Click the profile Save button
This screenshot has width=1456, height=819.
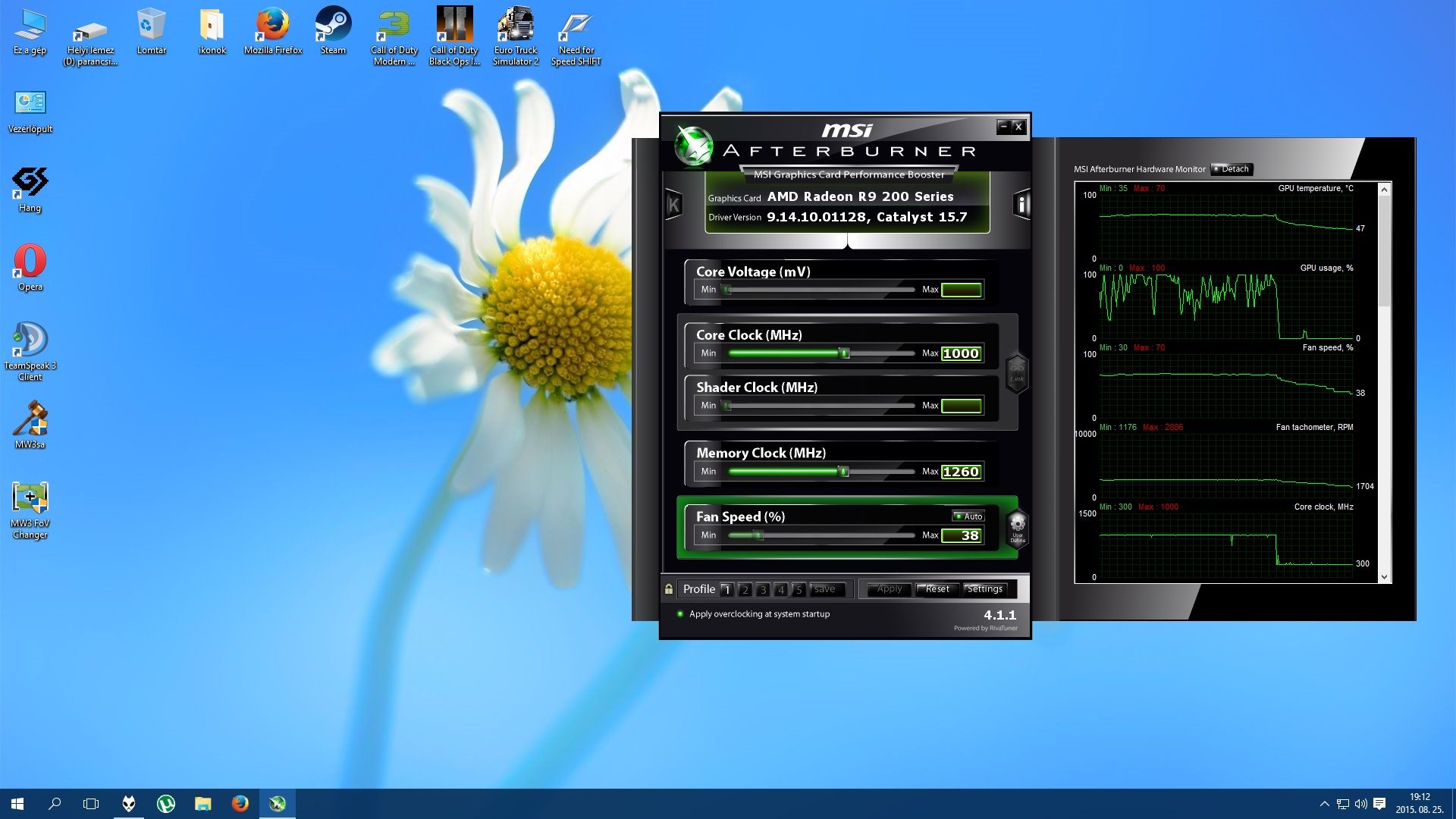(825, 589)
